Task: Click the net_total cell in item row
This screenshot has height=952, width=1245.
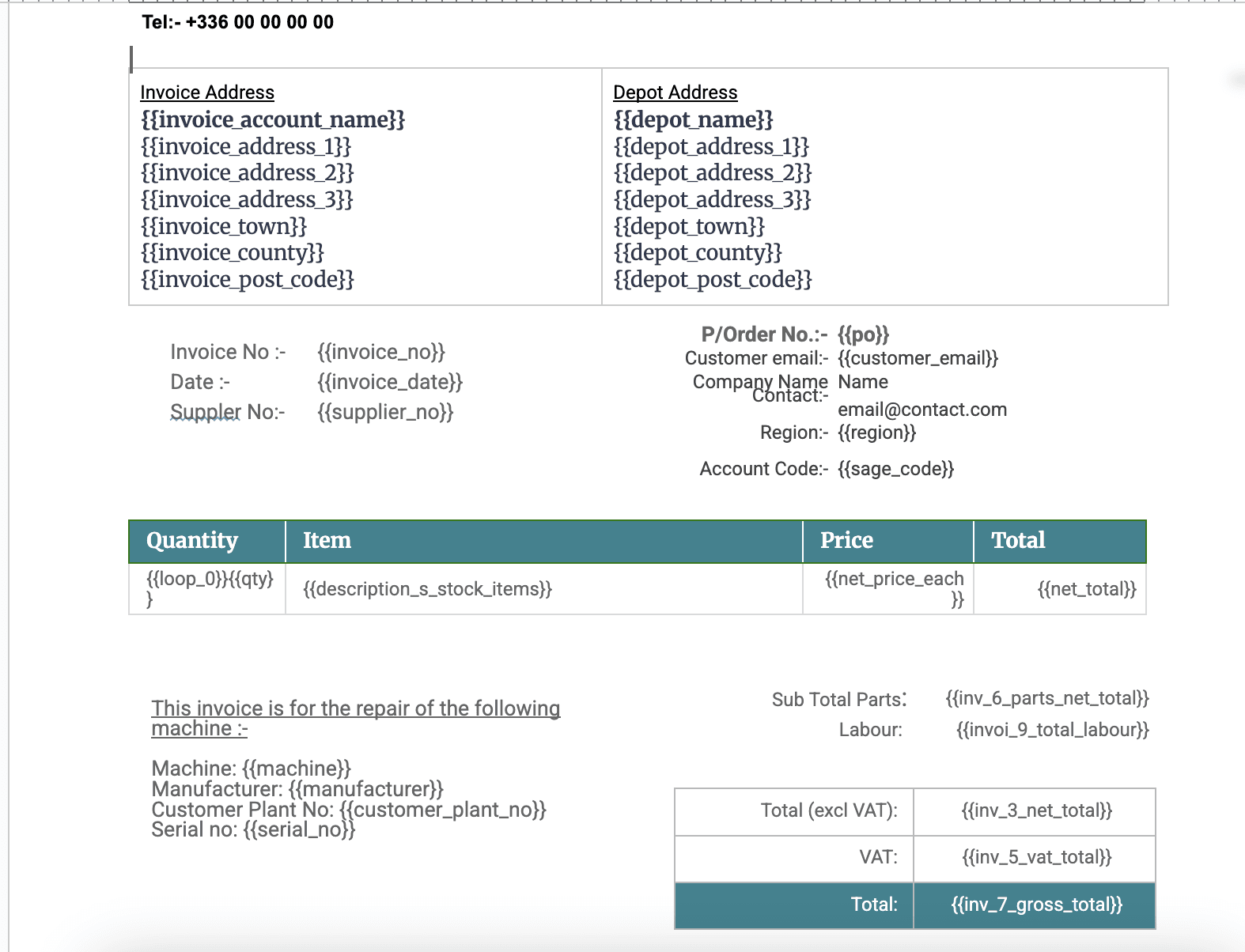Action: [x=1086, y=589]
